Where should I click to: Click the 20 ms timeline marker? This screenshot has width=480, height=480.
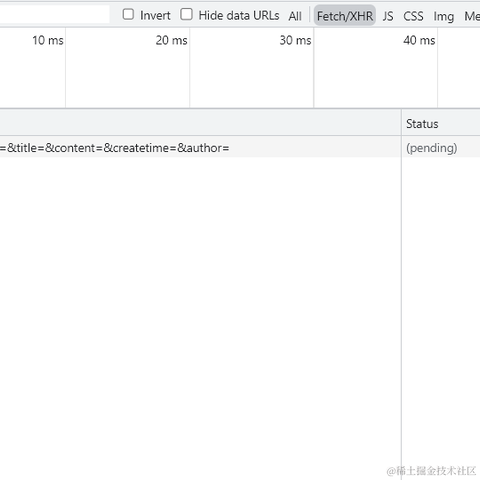coord(171,40)
